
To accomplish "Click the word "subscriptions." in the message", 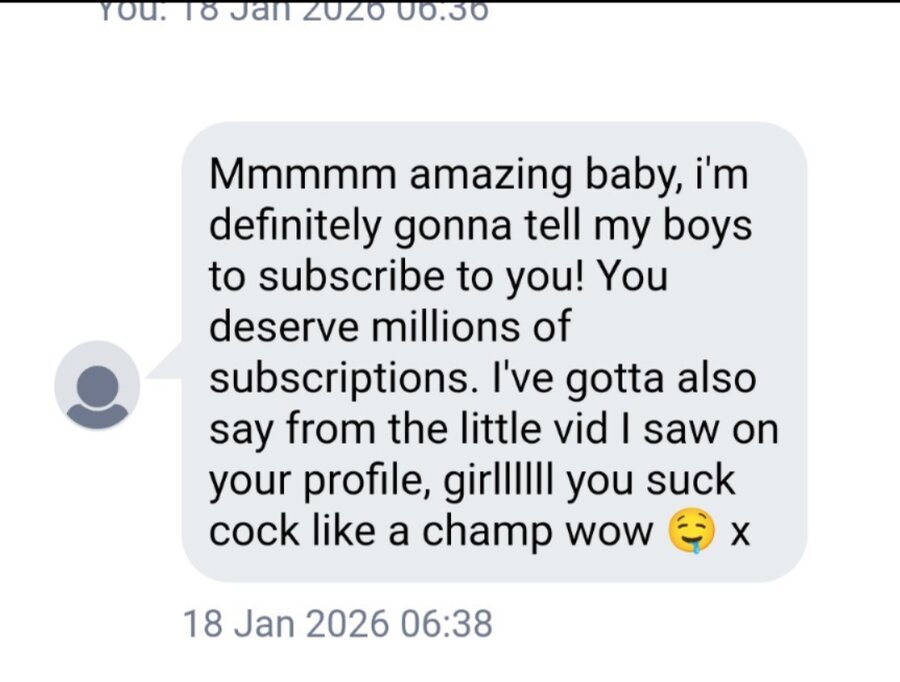I will pos(339,380).
